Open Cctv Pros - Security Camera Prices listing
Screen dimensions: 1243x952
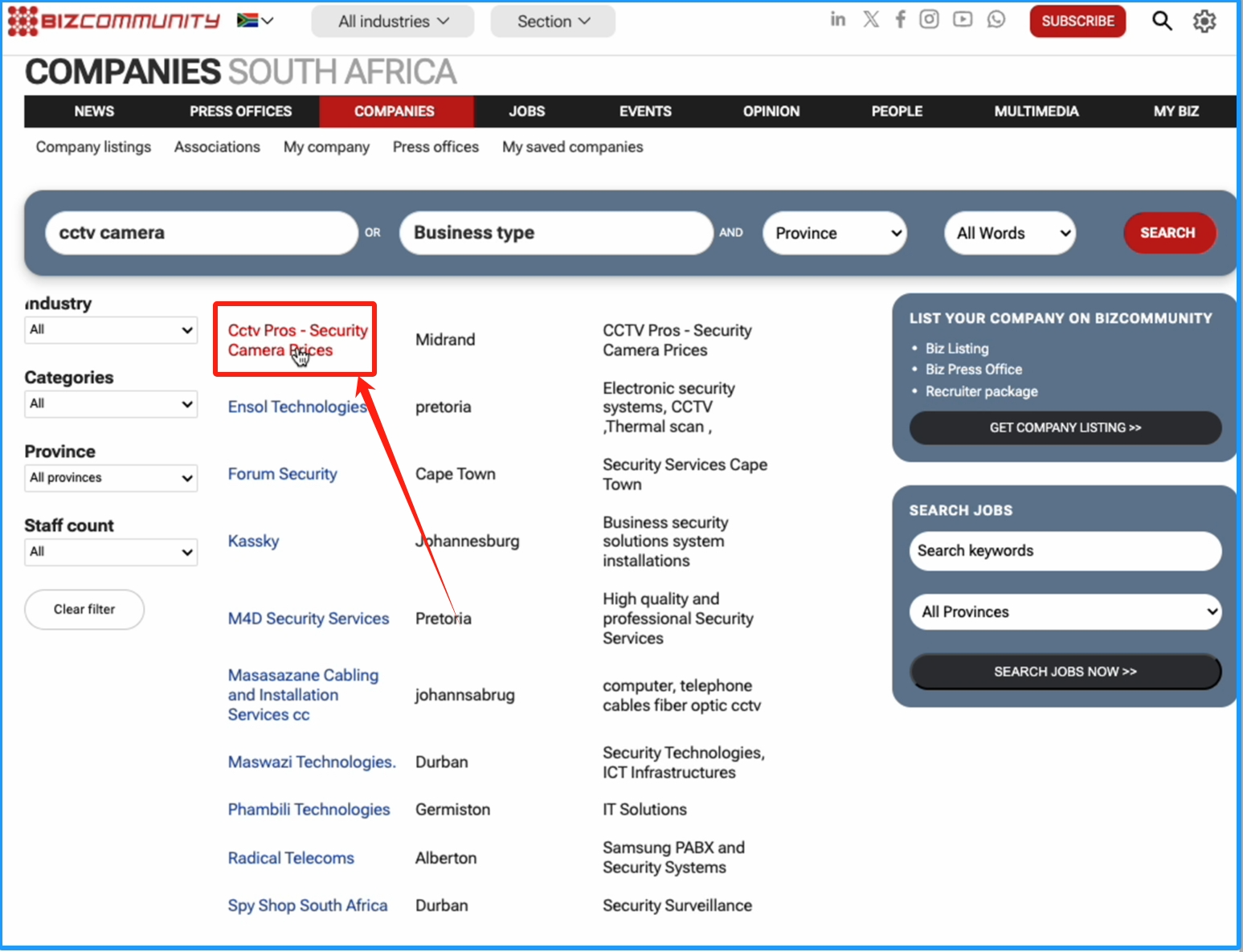[297, 340]
